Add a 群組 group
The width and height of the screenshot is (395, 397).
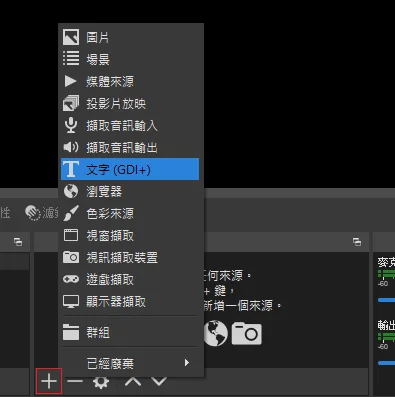(x=130, y=332)
